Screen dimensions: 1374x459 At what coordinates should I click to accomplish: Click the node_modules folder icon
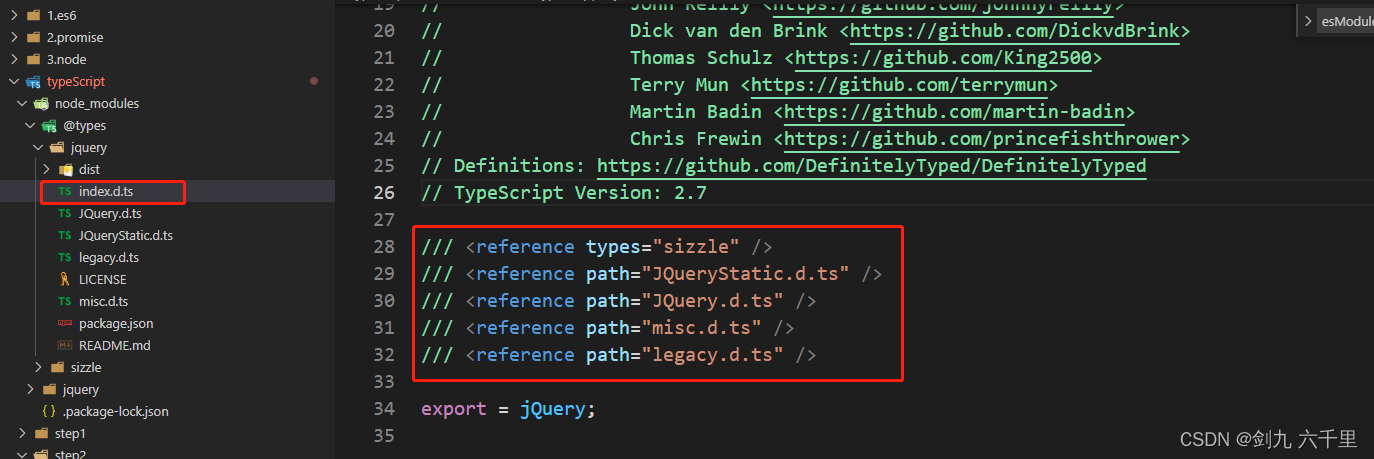pyautogui.click(x=41, y=103)
